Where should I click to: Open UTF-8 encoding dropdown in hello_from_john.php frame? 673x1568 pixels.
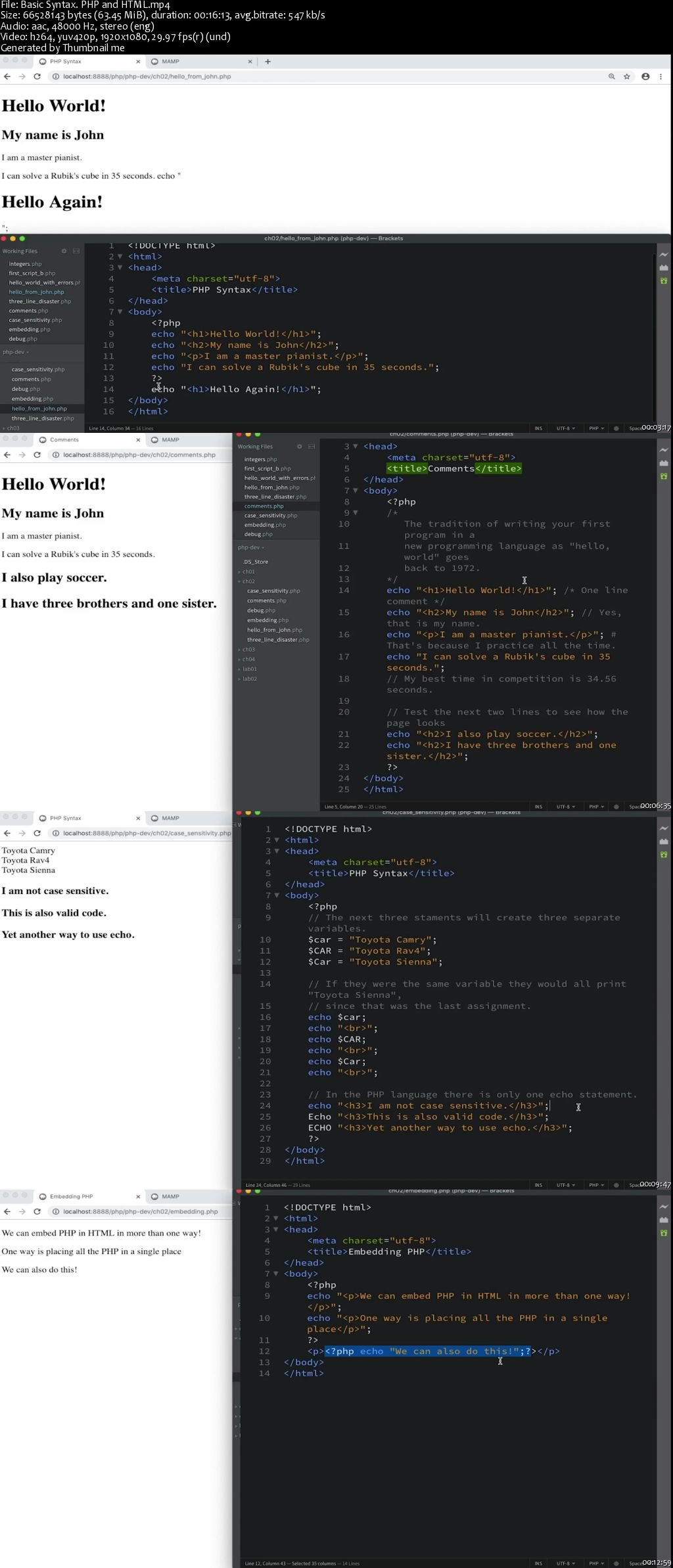click(x=565, y=428)
